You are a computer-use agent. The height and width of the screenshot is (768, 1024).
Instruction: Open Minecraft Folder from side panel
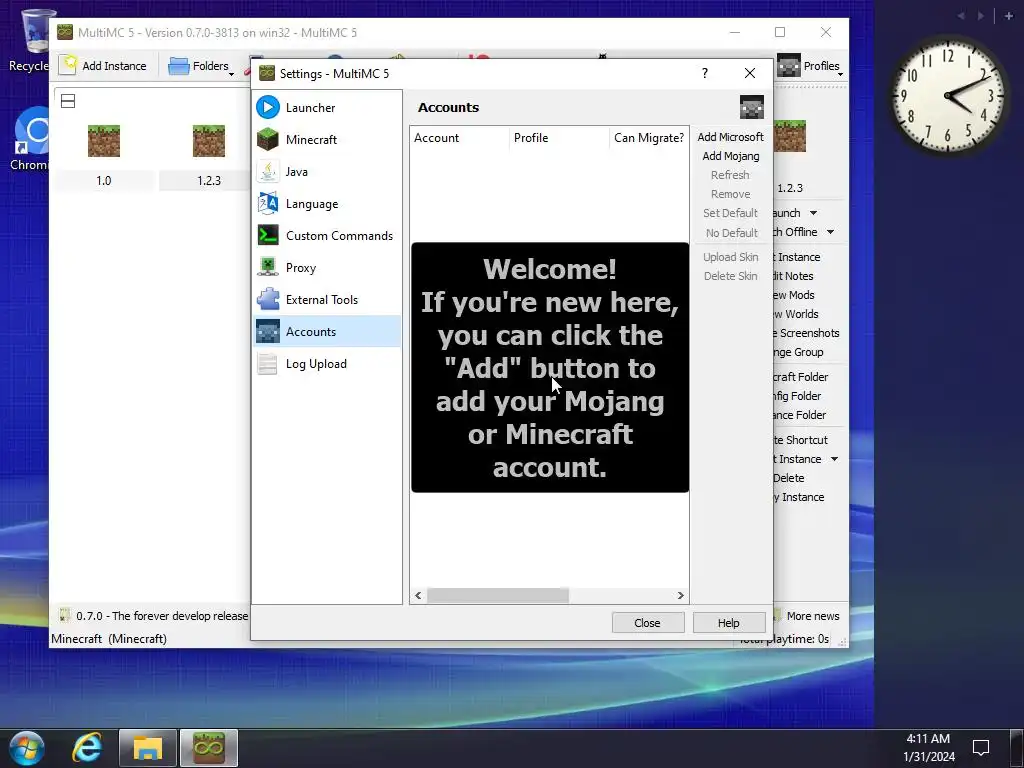click(x=800, y=377)
